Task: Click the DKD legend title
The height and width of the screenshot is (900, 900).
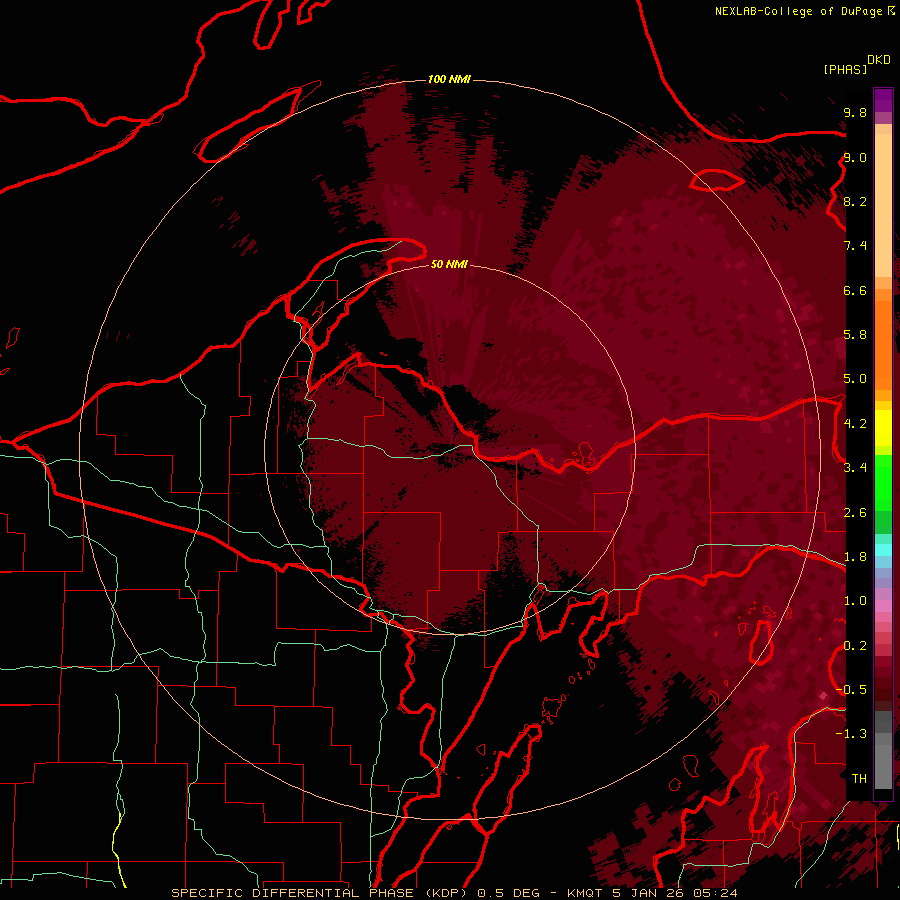Action: 878,60
